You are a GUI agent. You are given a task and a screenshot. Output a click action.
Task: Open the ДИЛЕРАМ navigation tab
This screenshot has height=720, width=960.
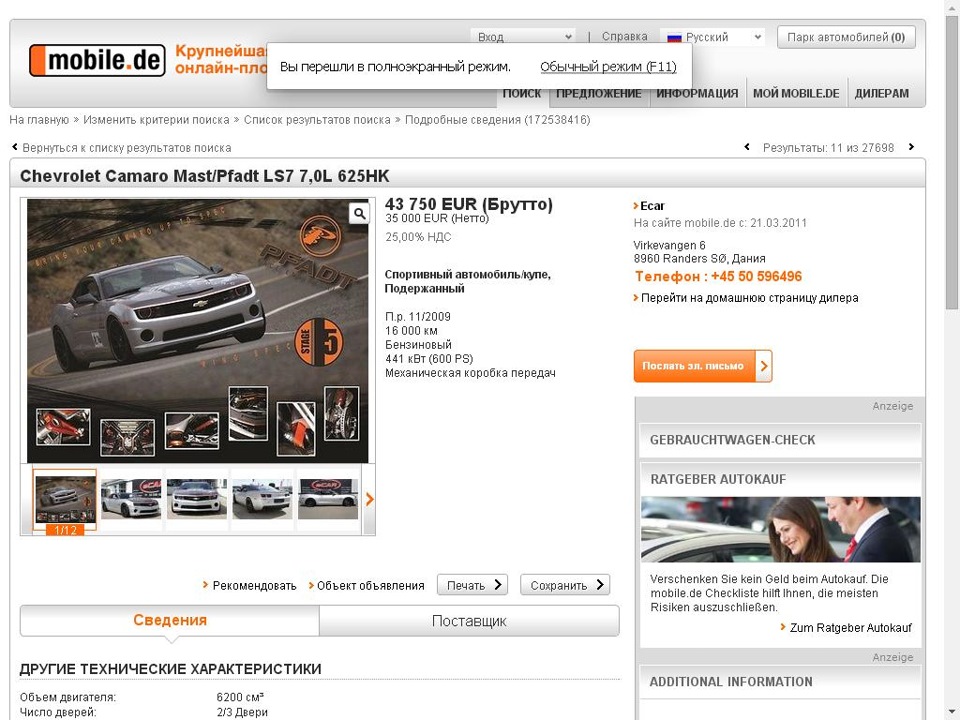[882, 93]
